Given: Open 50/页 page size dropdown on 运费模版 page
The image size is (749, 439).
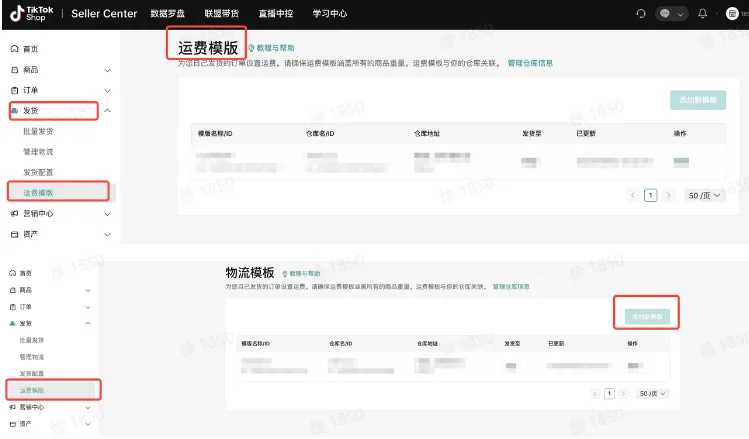Looking at the screenshot, I should coord(705,195).
